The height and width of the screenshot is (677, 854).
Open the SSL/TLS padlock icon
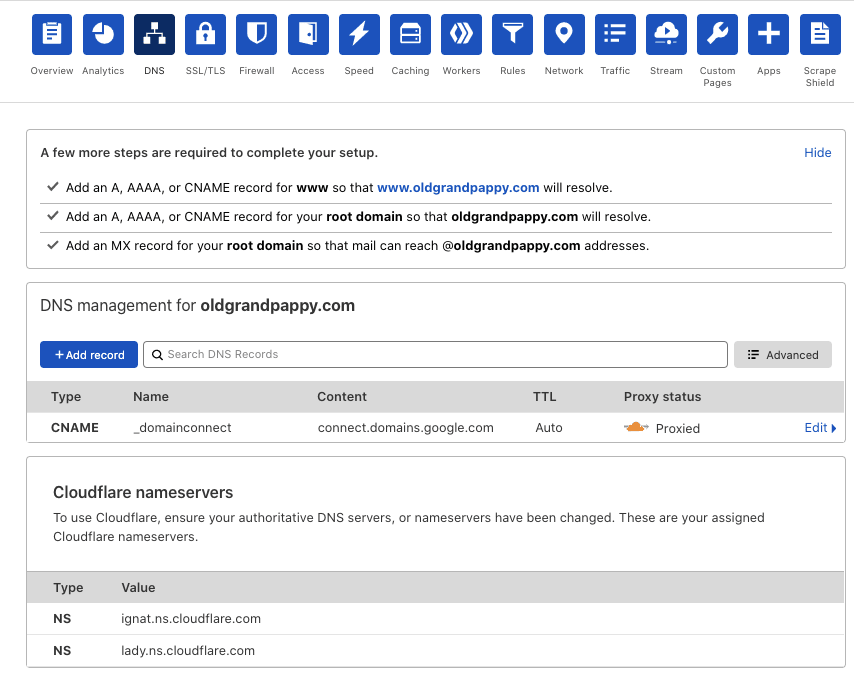(205, 34)
